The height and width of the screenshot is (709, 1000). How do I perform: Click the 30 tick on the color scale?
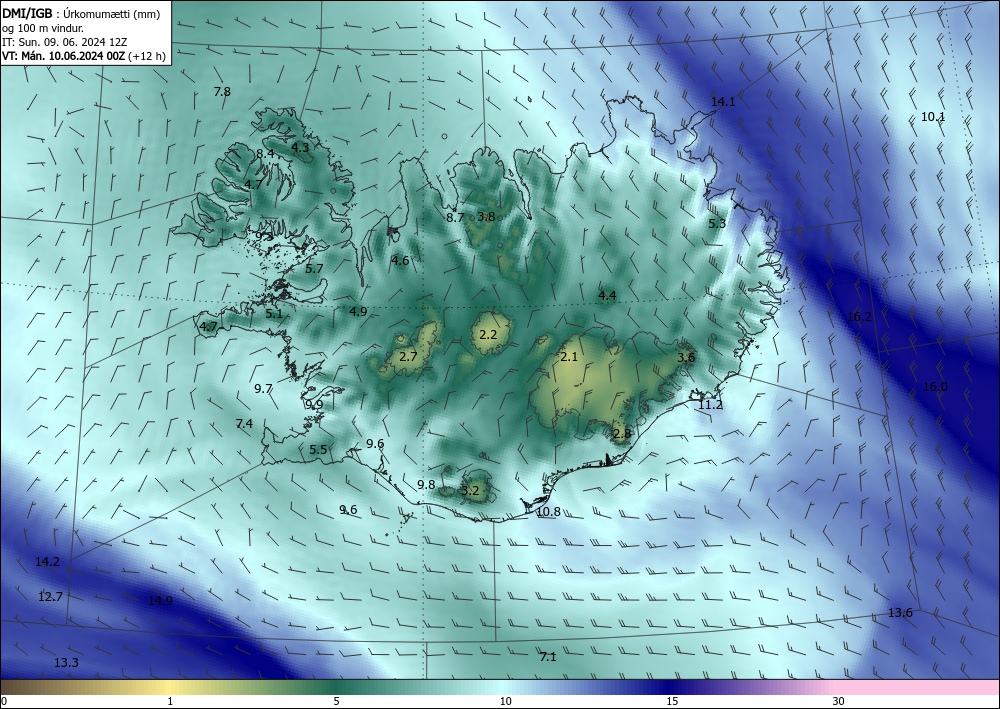click(839, 702)
